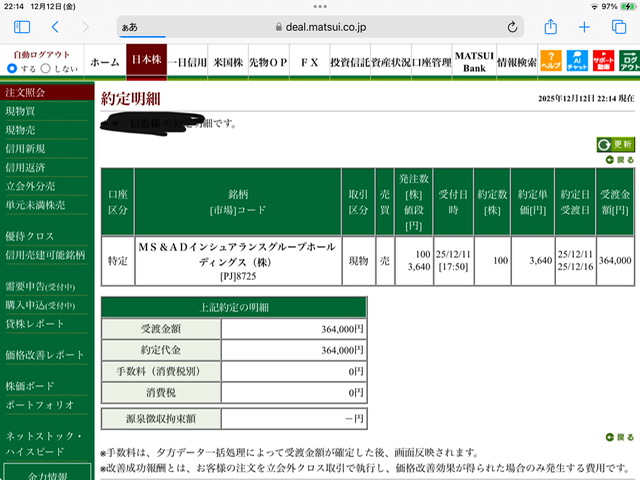This screenshot has height=480, width=640.
Task: Select auto logout しない radio button
Action: pos(46,68)
